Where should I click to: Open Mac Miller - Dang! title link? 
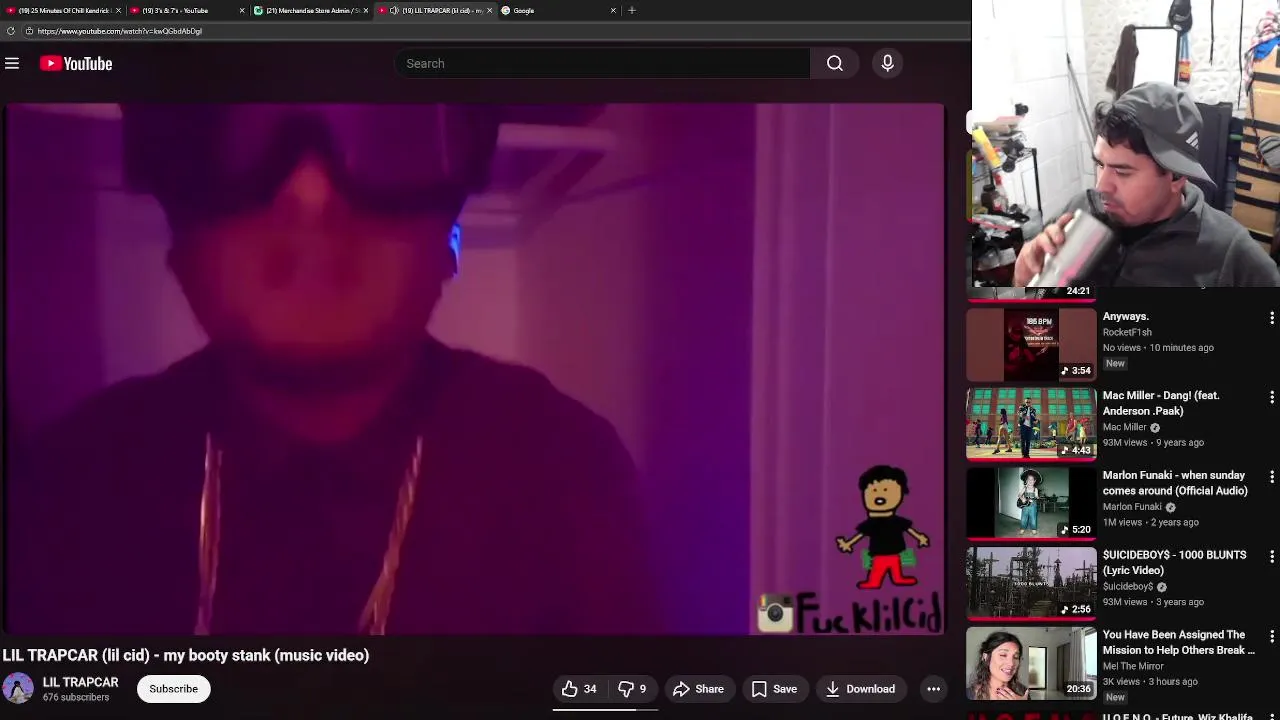point(1161,403)
